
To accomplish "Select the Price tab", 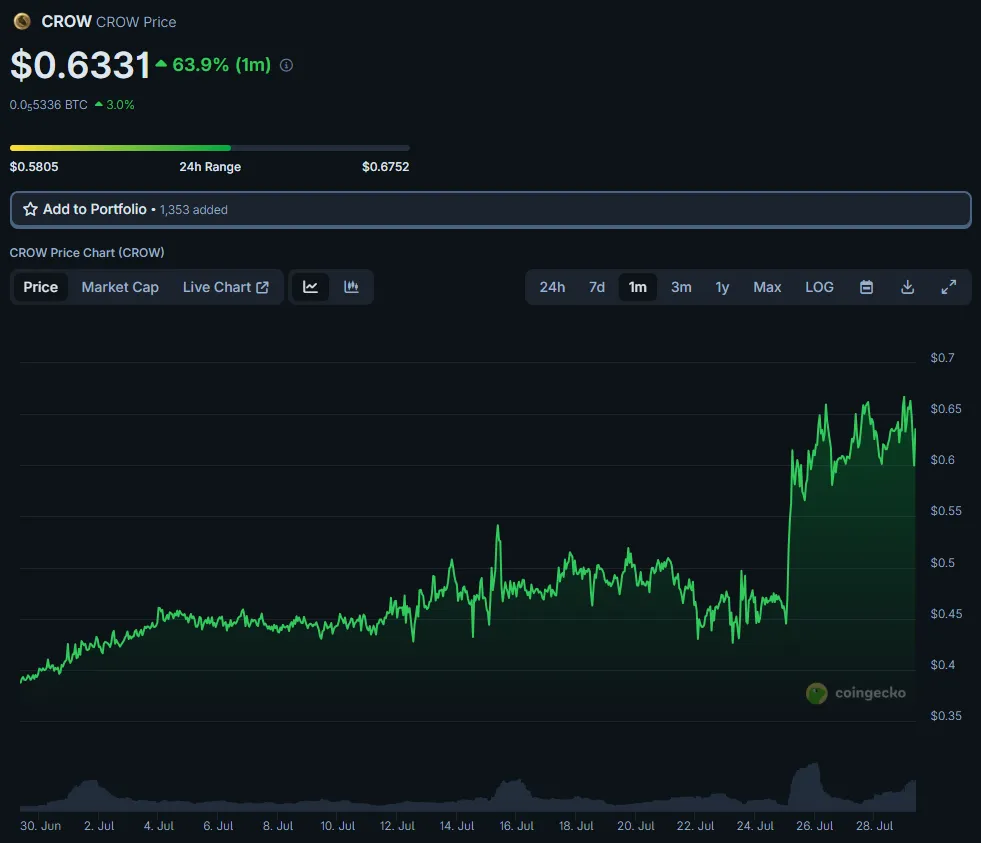I will 41,287.
